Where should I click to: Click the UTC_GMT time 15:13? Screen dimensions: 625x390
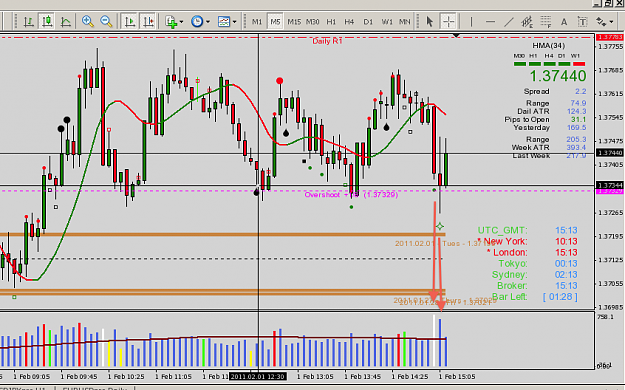point(566,230)
